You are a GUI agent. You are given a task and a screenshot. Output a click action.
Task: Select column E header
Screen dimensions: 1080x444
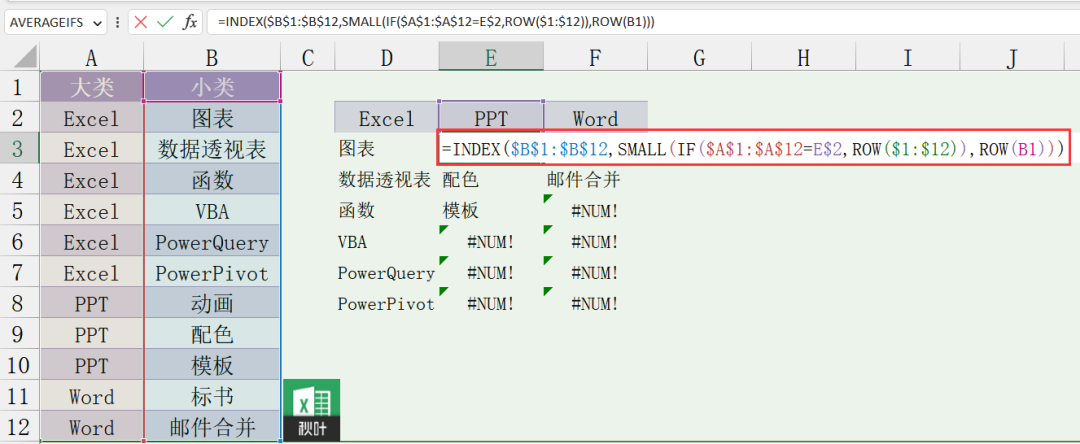tap(491, 57)
